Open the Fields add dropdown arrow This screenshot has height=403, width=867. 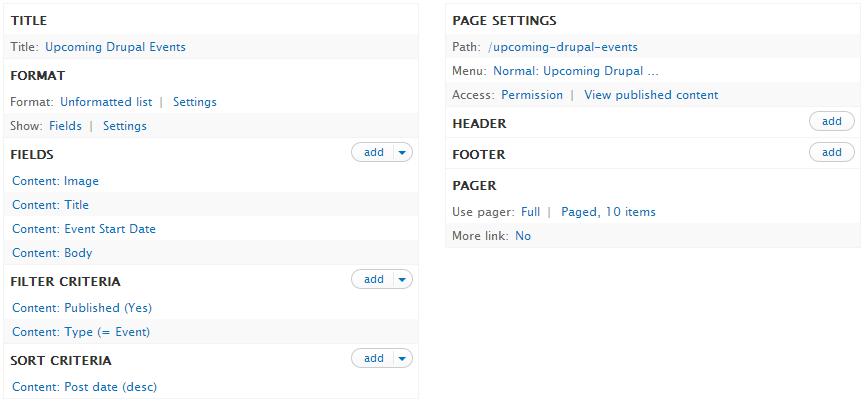click(x=403, y=153)
